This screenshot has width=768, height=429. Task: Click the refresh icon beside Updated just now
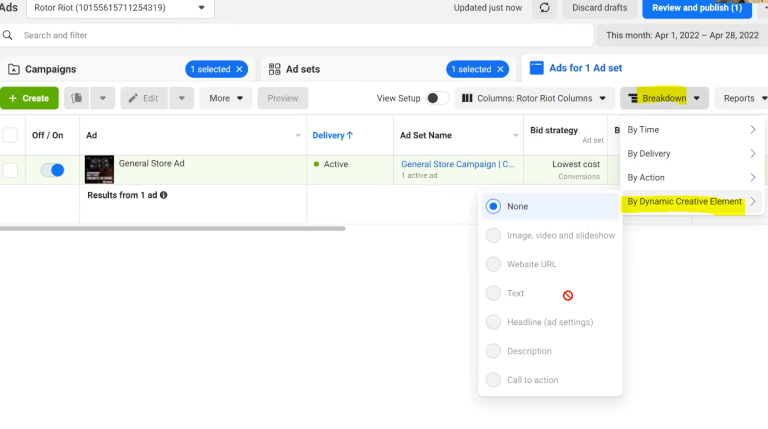click(x=545, y=8)
